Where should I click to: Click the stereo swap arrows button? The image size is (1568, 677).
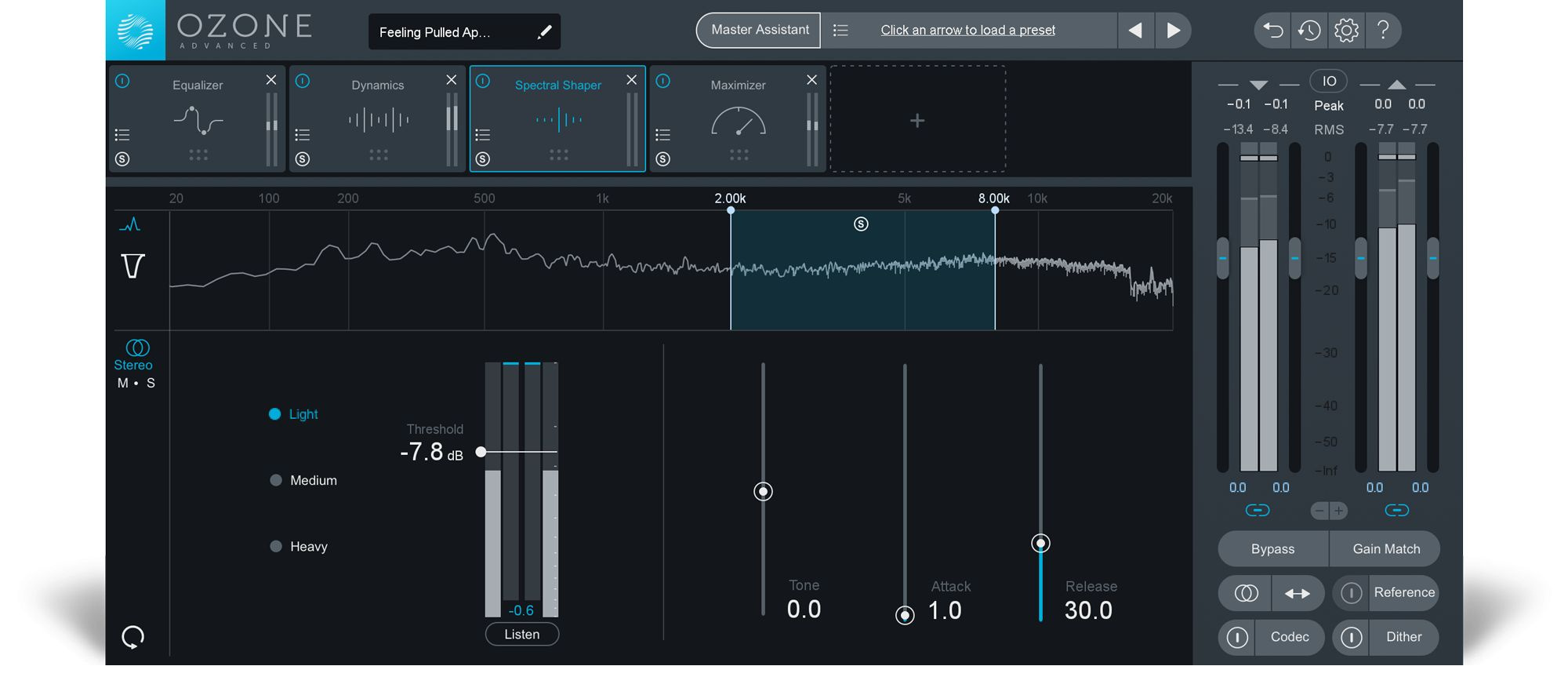pos(1298,594)
